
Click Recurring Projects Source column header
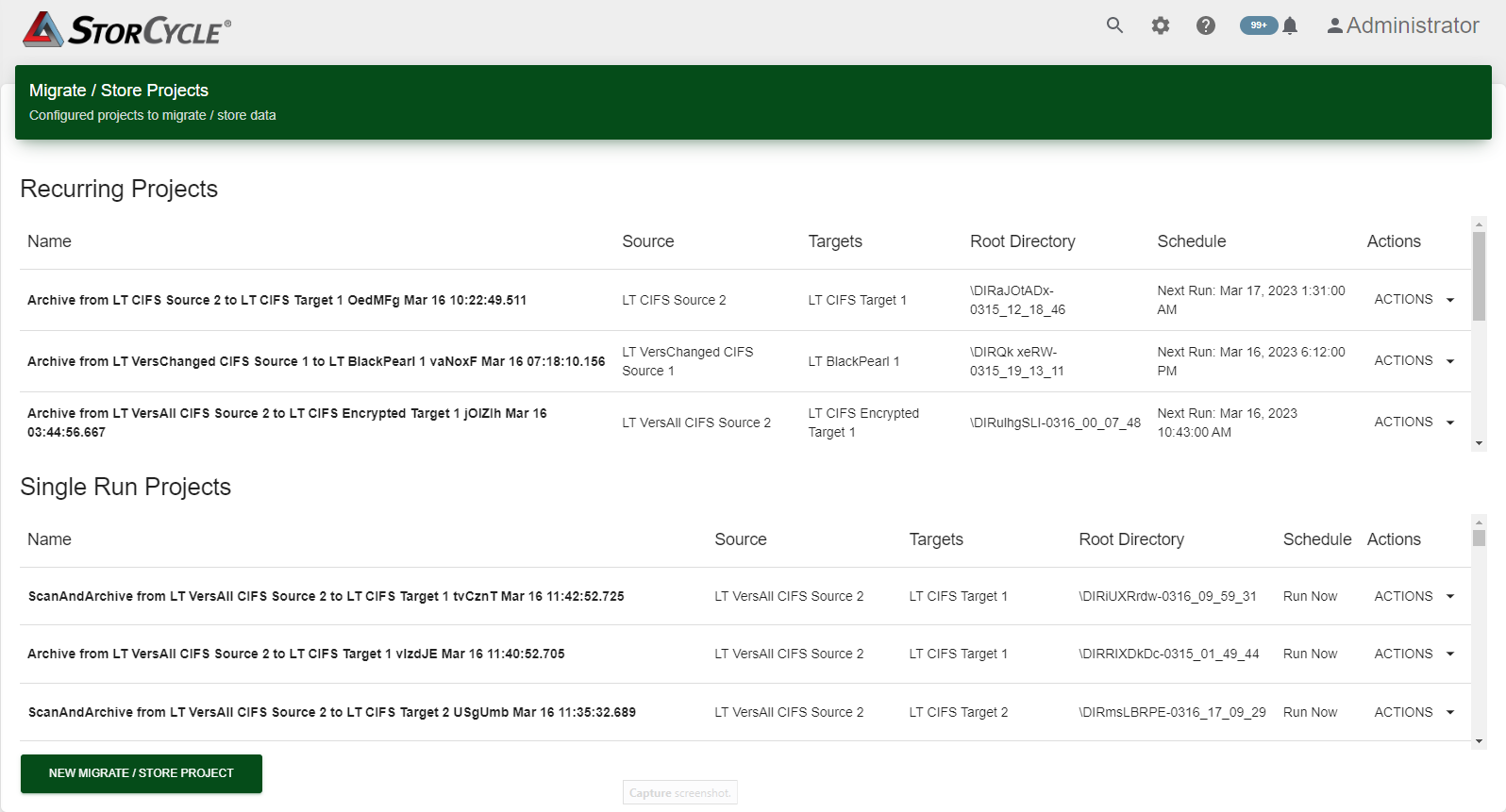[648, 241]
